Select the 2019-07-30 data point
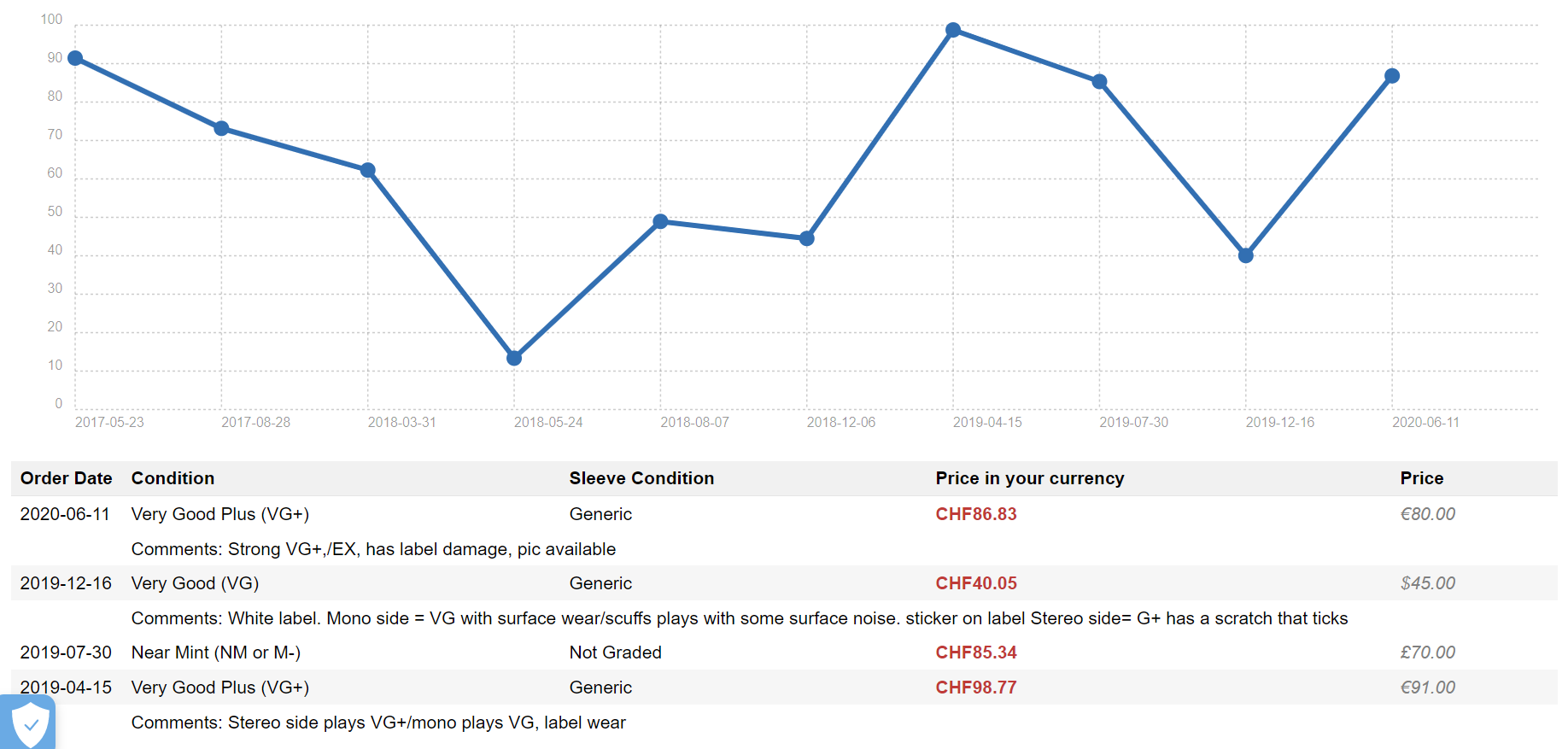 click(1100, 81)
